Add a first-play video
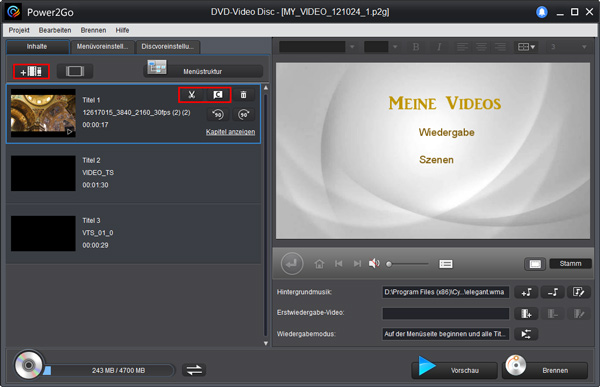Viewport: 600px width, 387px height. 526,314
